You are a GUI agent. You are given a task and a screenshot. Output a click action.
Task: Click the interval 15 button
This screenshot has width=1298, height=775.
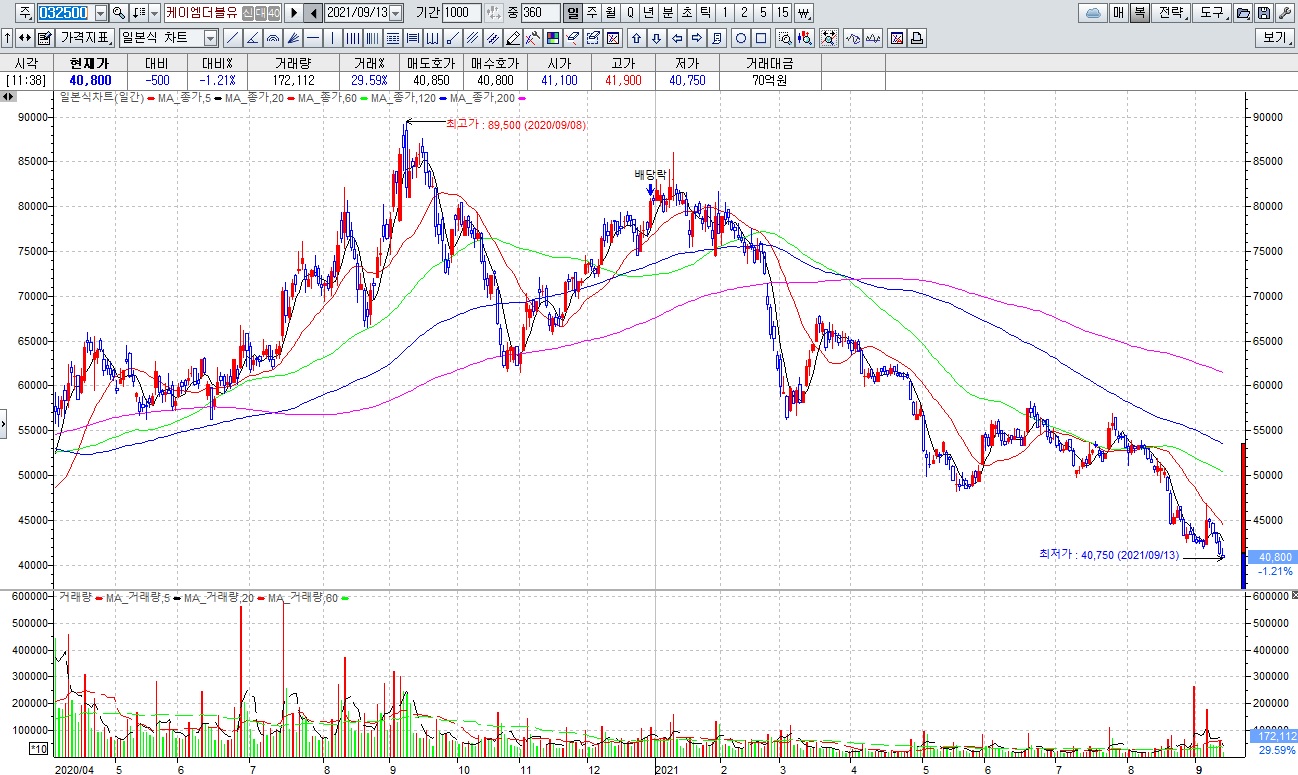point(782,13)
